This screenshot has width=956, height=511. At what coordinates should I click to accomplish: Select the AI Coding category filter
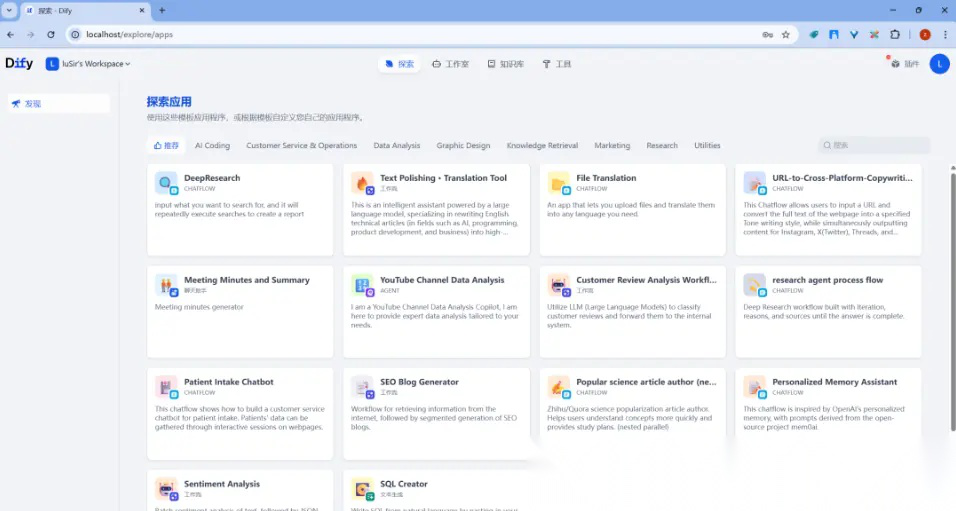pyautogui.click(x=212, y=145)
